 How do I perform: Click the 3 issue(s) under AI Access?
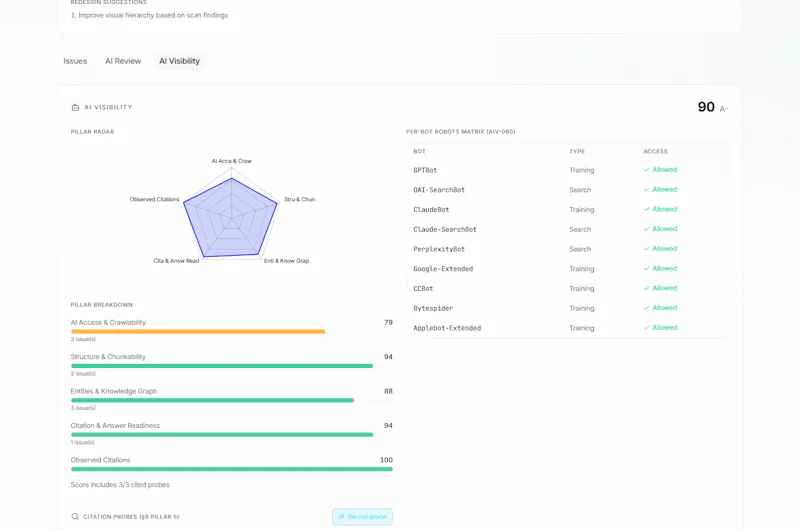coord(83,339)
